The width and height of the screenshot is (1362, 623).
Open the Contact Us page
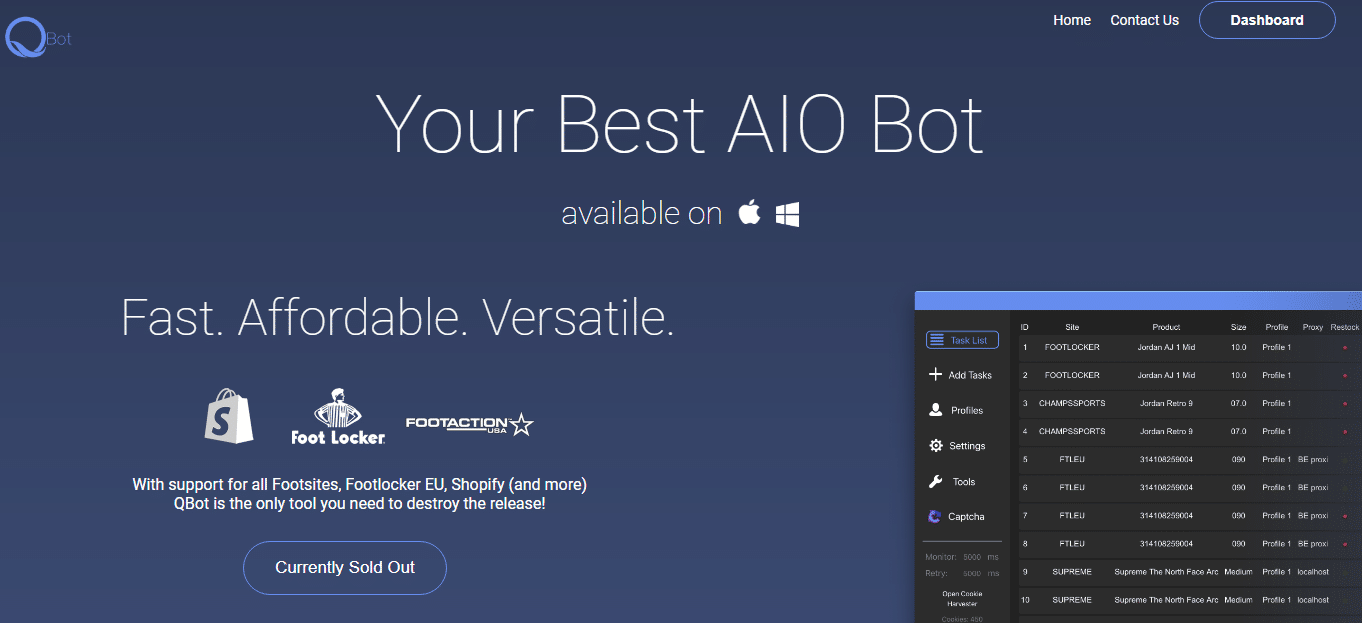(x=1144, y=20)
